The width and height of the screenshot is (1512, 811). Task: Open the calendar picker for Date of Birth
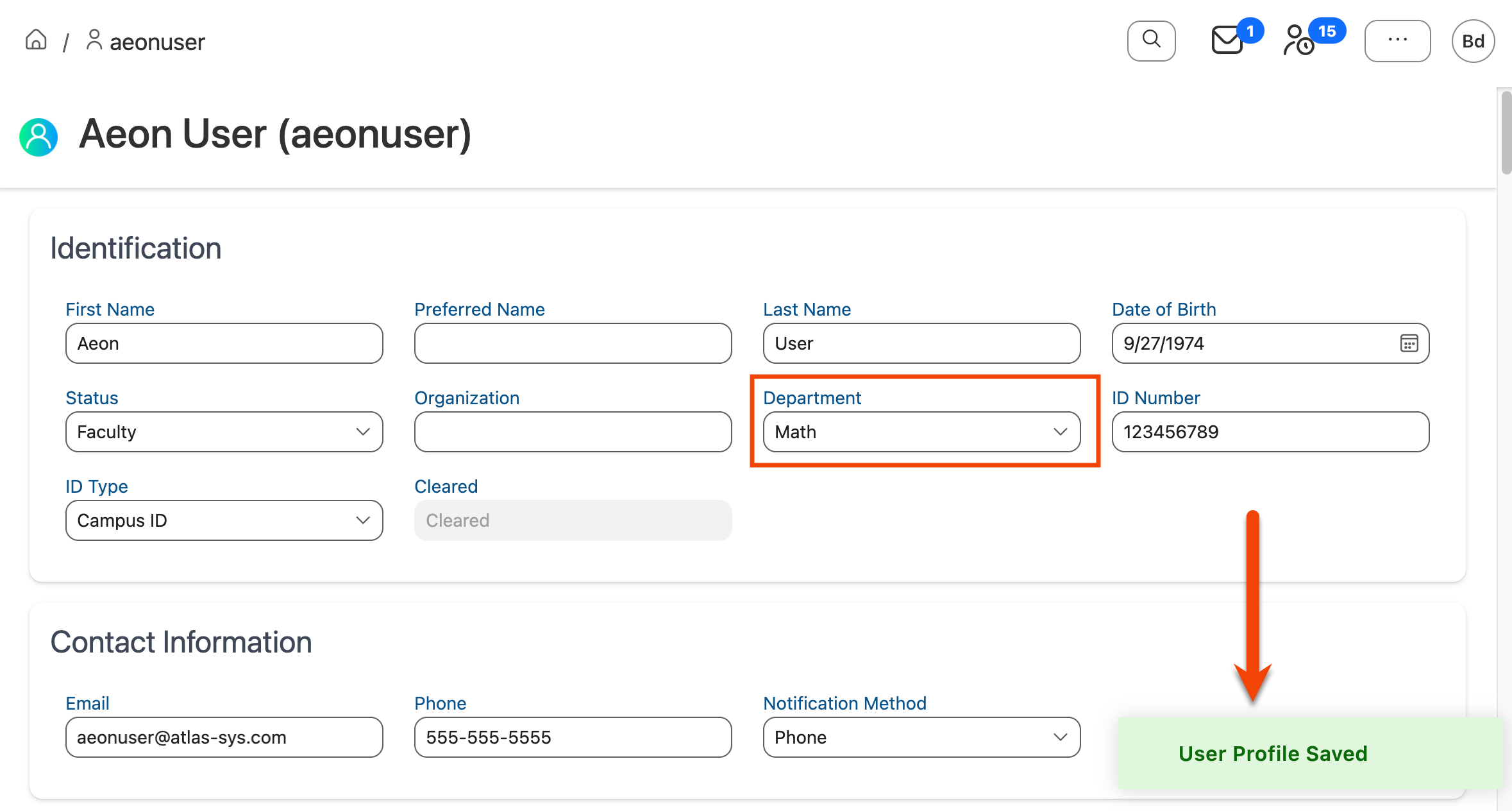[x=1409, y=343]
